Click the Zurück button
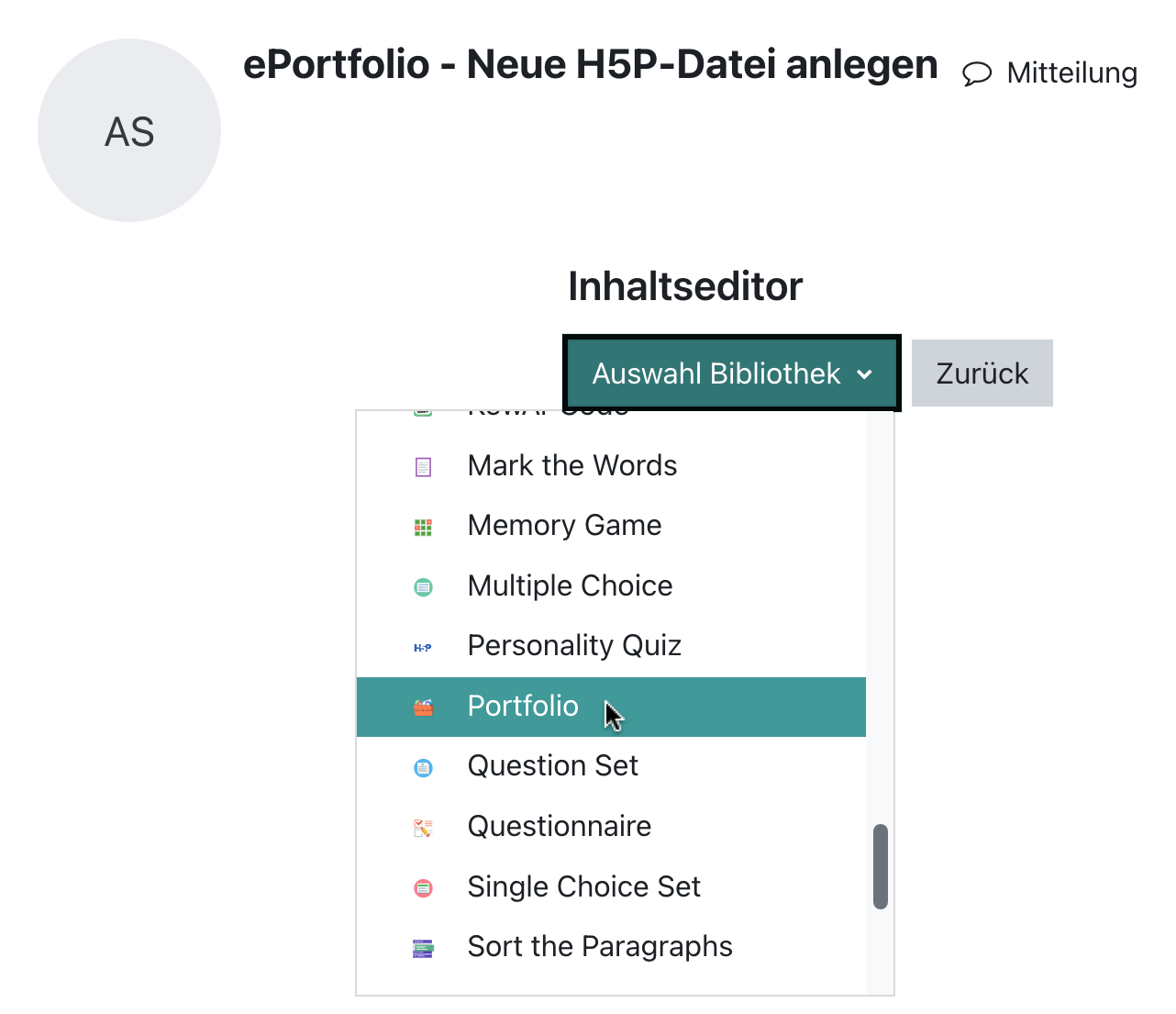Screen dimensions: 1176x1014 coord(982,373)
